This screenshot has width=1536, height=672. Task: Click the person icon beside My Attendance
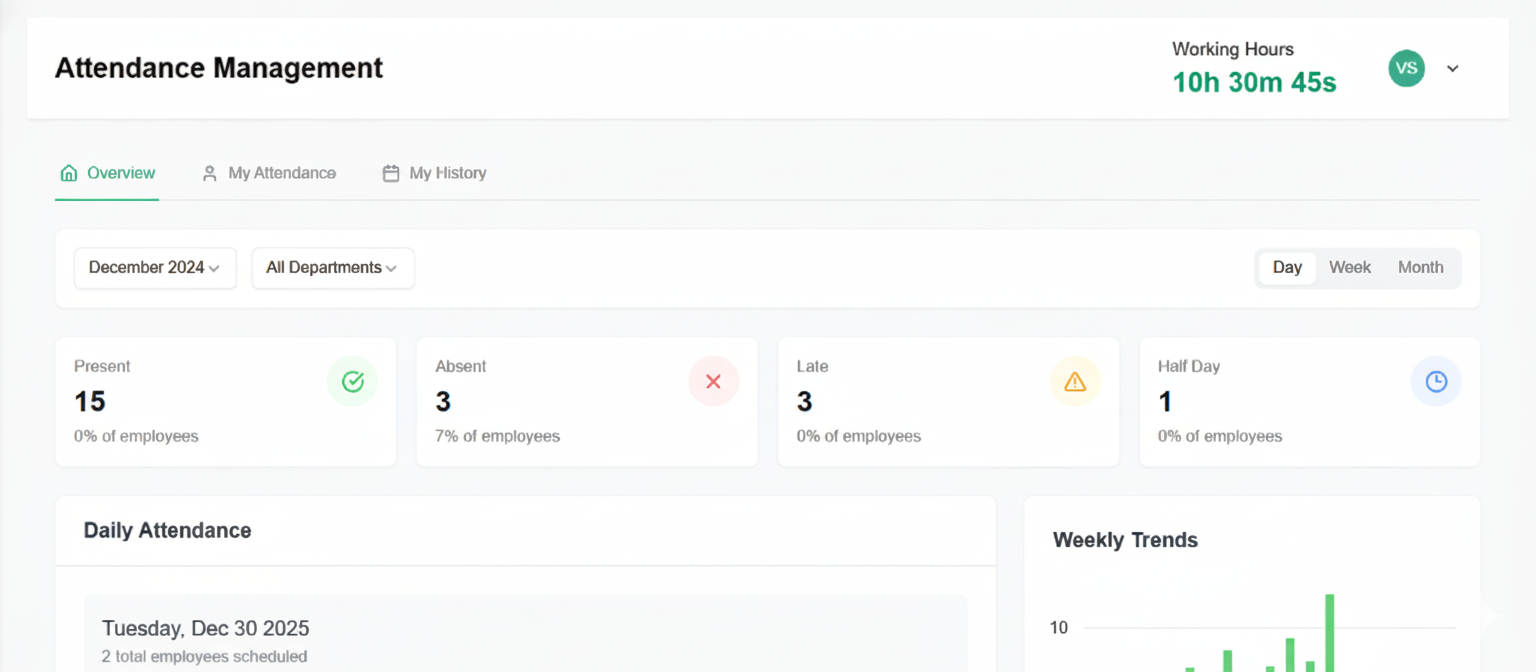coord(209,172)
